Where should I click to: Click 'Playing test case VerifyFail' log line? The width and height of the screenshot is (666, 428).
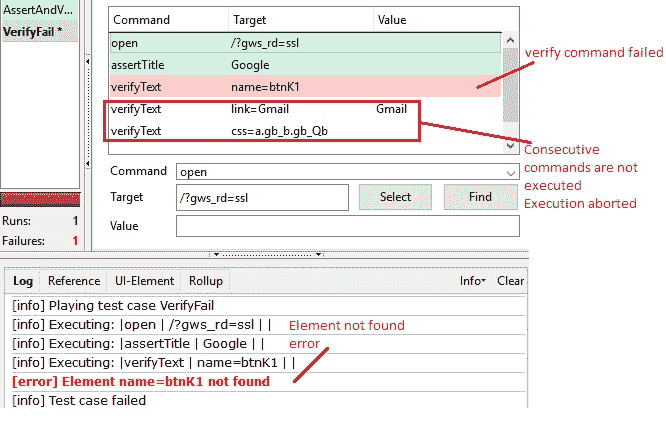pos(113,306)
